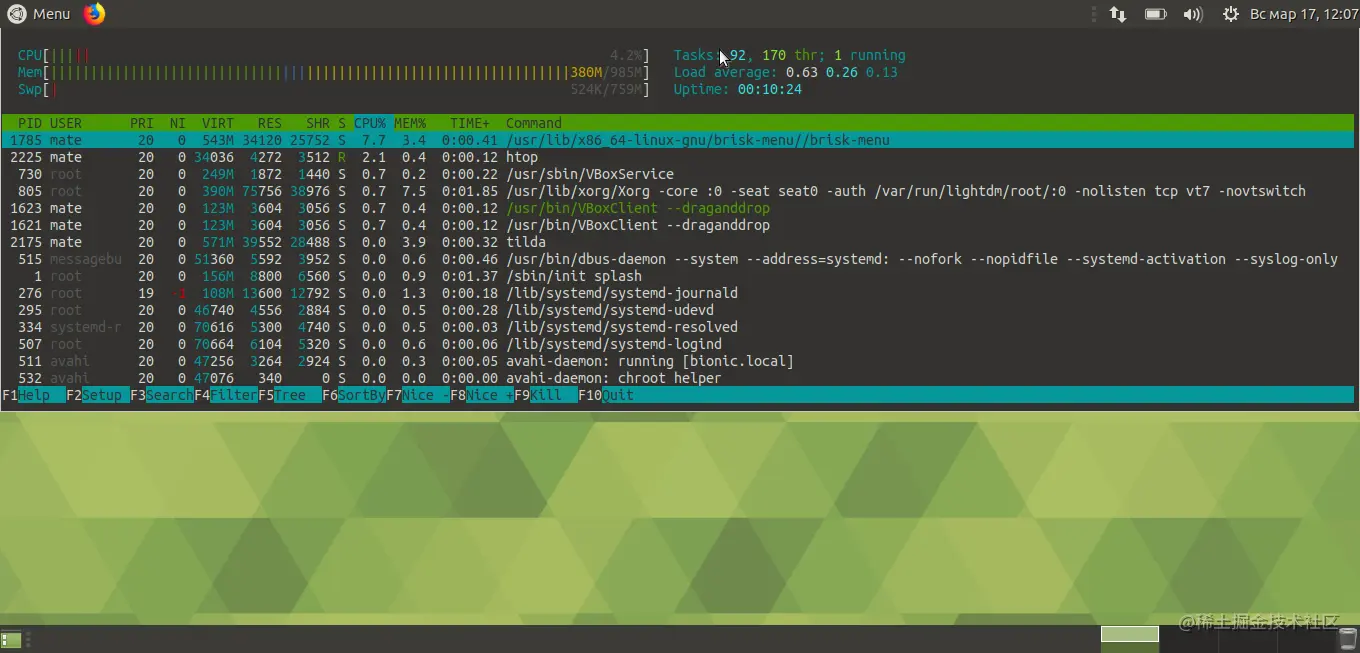
Task: Click F9 Kill in htop footer
Action: pos(546,395)
